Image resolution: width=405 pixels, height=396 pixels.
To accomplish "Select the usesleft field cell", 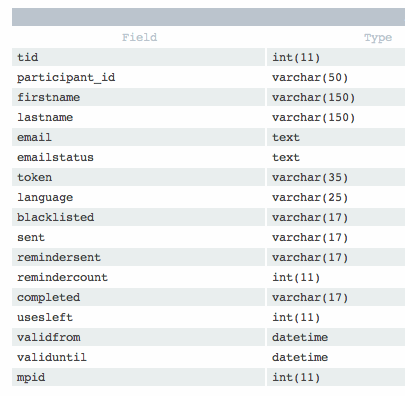I will click(138, 317).
